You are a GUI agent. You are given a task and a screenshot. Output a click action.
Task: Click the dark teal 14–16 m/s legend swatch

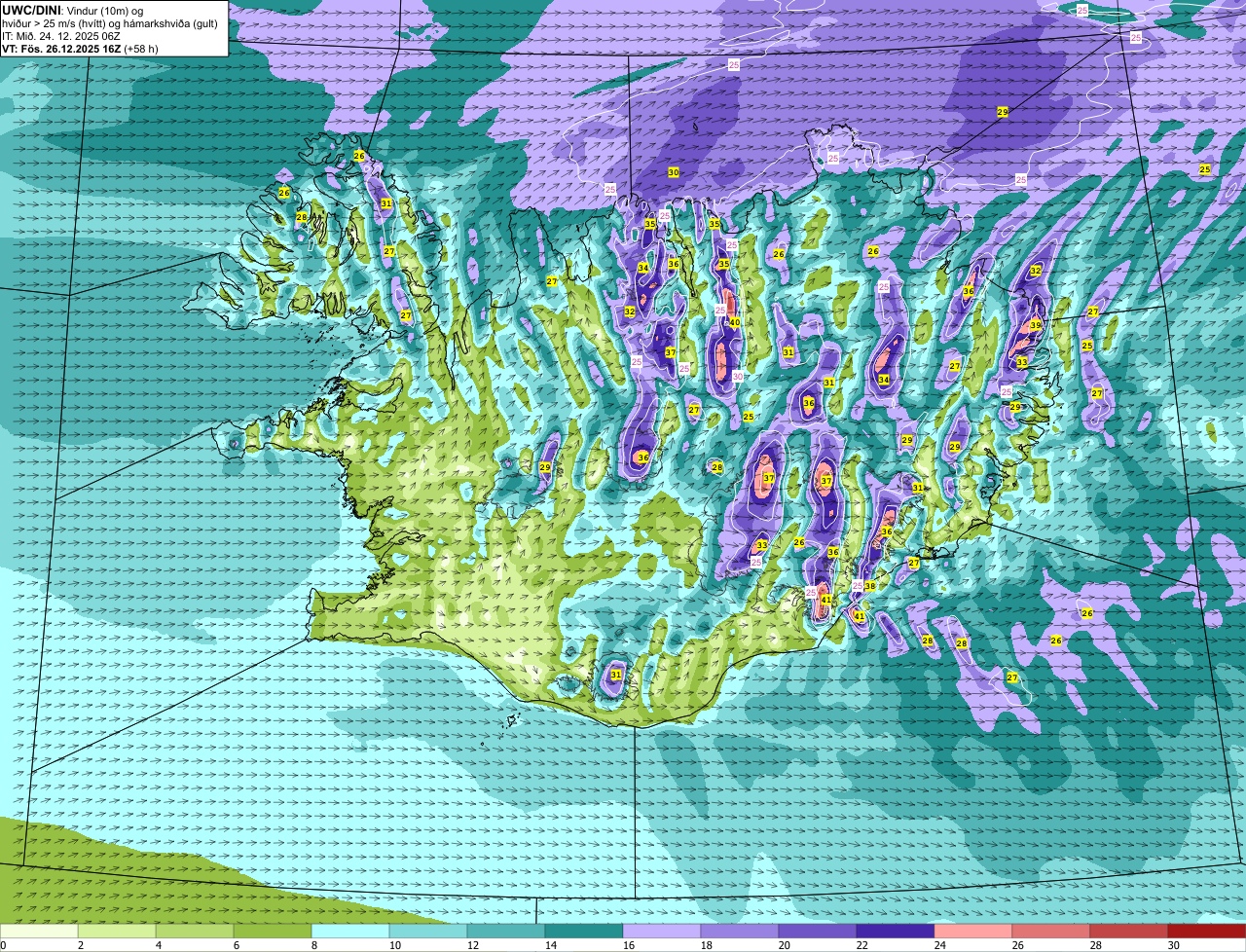click(584, 931)
